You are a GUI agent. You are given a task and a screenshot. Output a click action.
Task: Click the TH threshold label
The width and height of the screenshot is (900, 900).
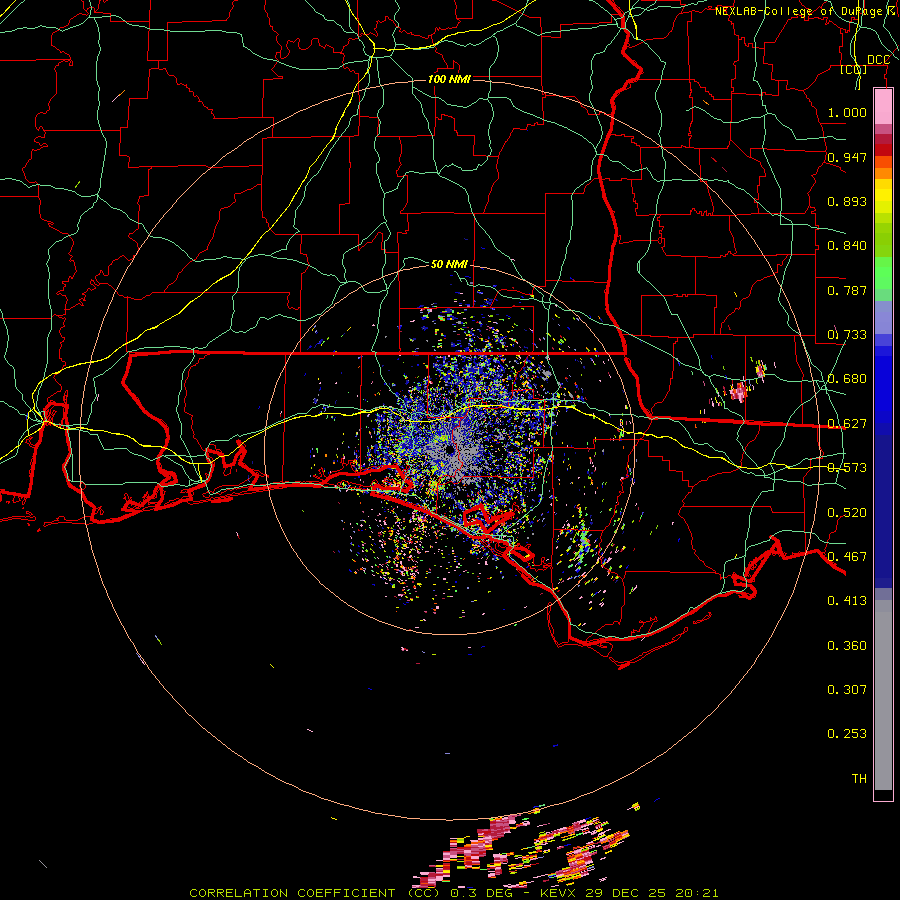tap(859, 778)
